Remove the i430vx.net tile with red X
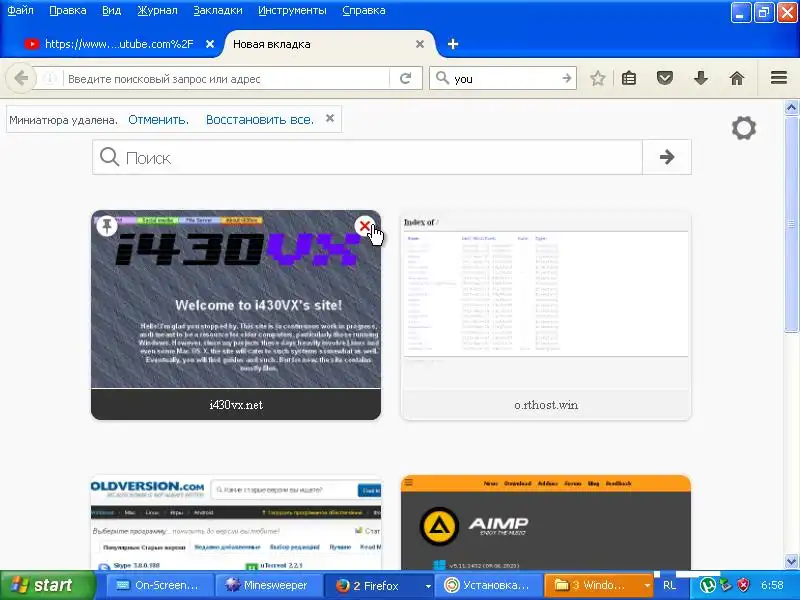Screen dimensions: 800x600 coord(365,226)
